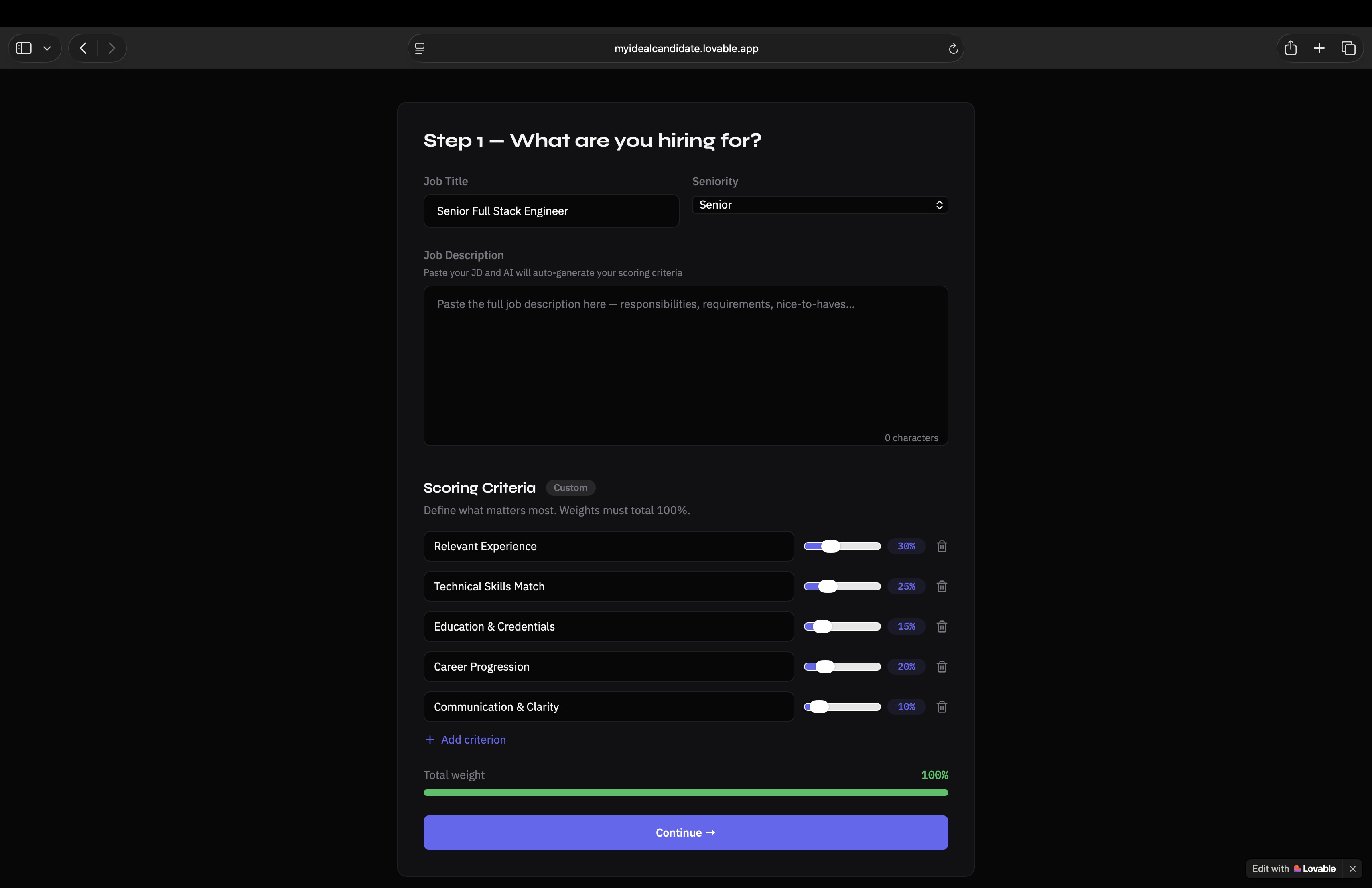Click the Communication & Clarity weight slider
The image size is (1372, 888).
coord(819,706)
